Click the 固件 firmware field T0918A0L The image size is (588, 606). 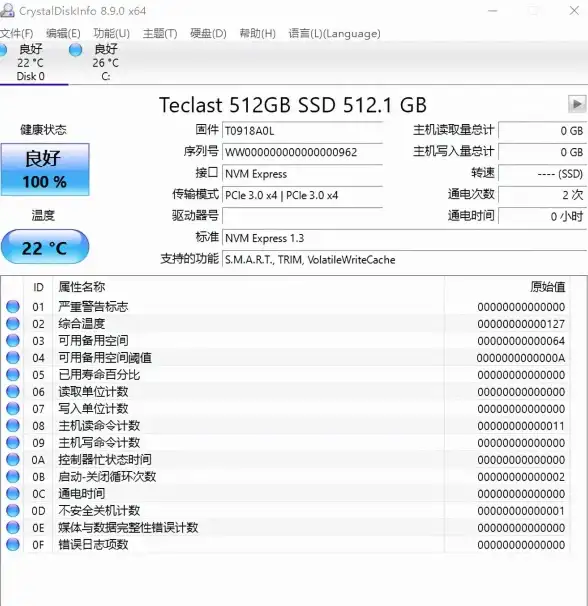(302, 131)
